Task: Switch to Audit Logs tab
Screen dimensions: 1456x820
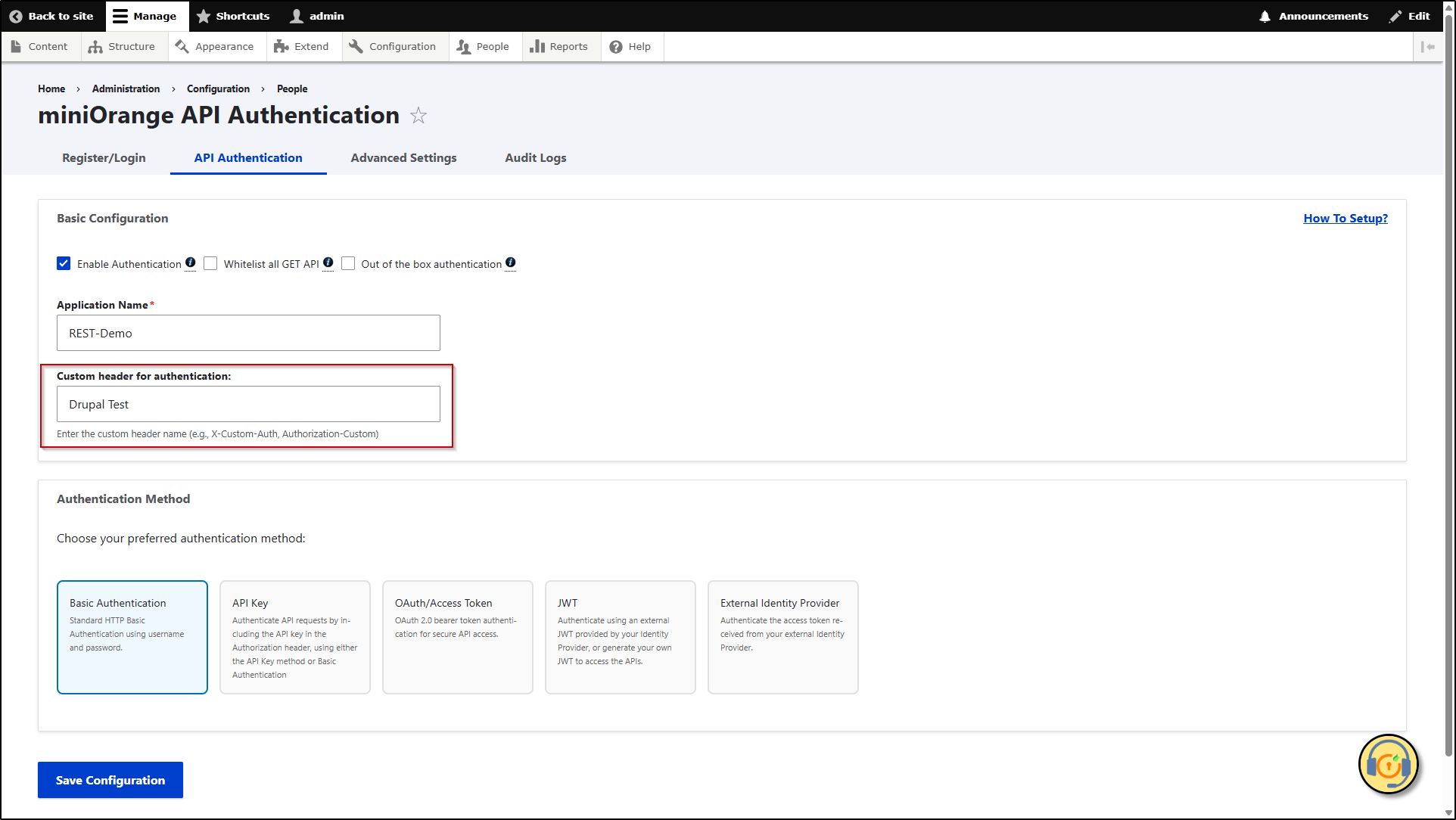Action: pyautogui.click(x=536, y=157)
